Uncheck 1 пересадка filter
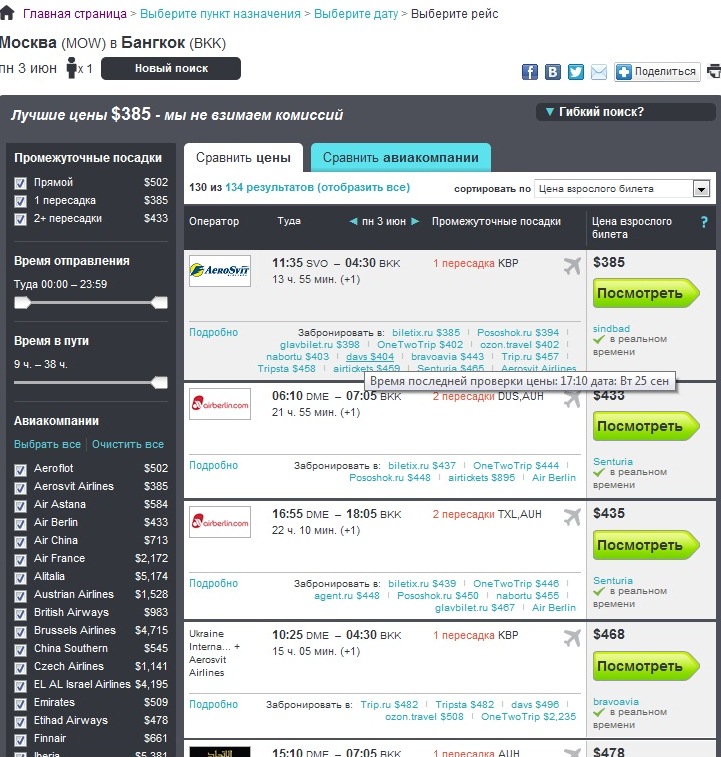The height and width of the screenshot is (757, 721). click(x=20, y=201)
